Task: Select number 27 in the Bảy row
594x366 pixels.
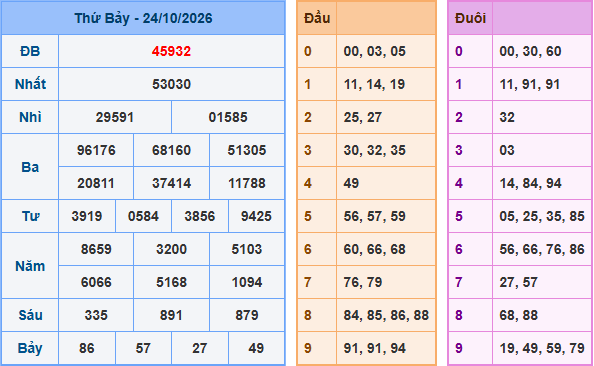Action: point(200,348)
